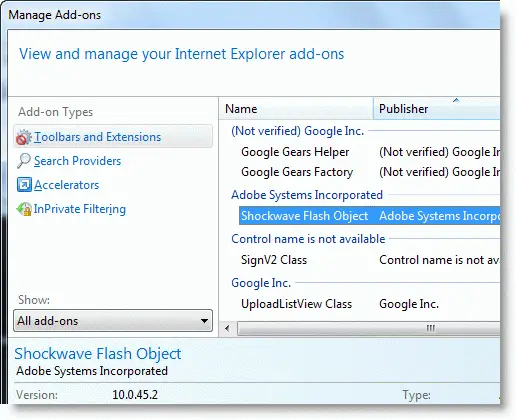Viewport: 516px width, 420px height.
Task: Select the Google Gears Helper add-on
Action: coord(295,152)
